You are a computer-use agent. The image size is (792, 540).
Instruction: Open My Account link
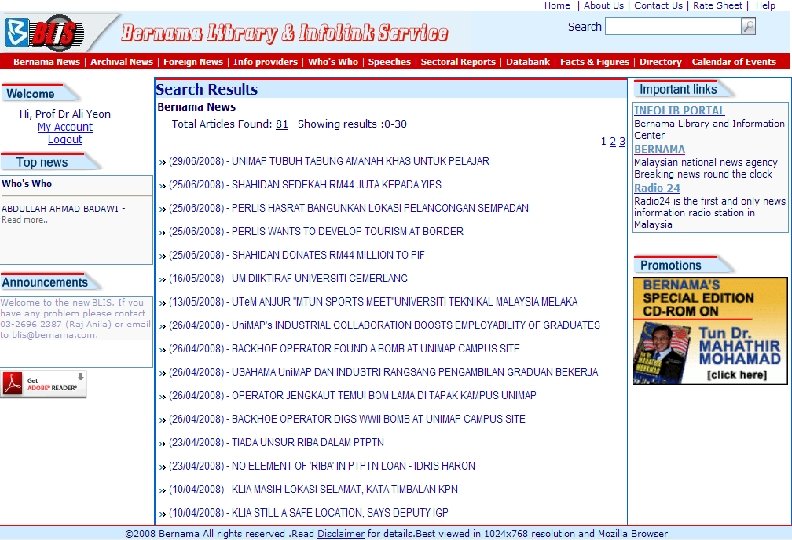65,127
